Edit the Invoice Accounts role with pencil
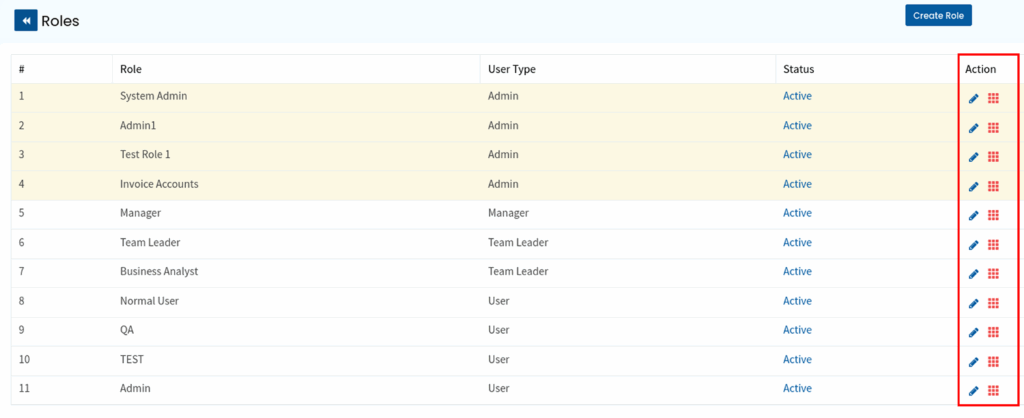Viewport: 1024px width, 418px height. click(x=973, y=186)
